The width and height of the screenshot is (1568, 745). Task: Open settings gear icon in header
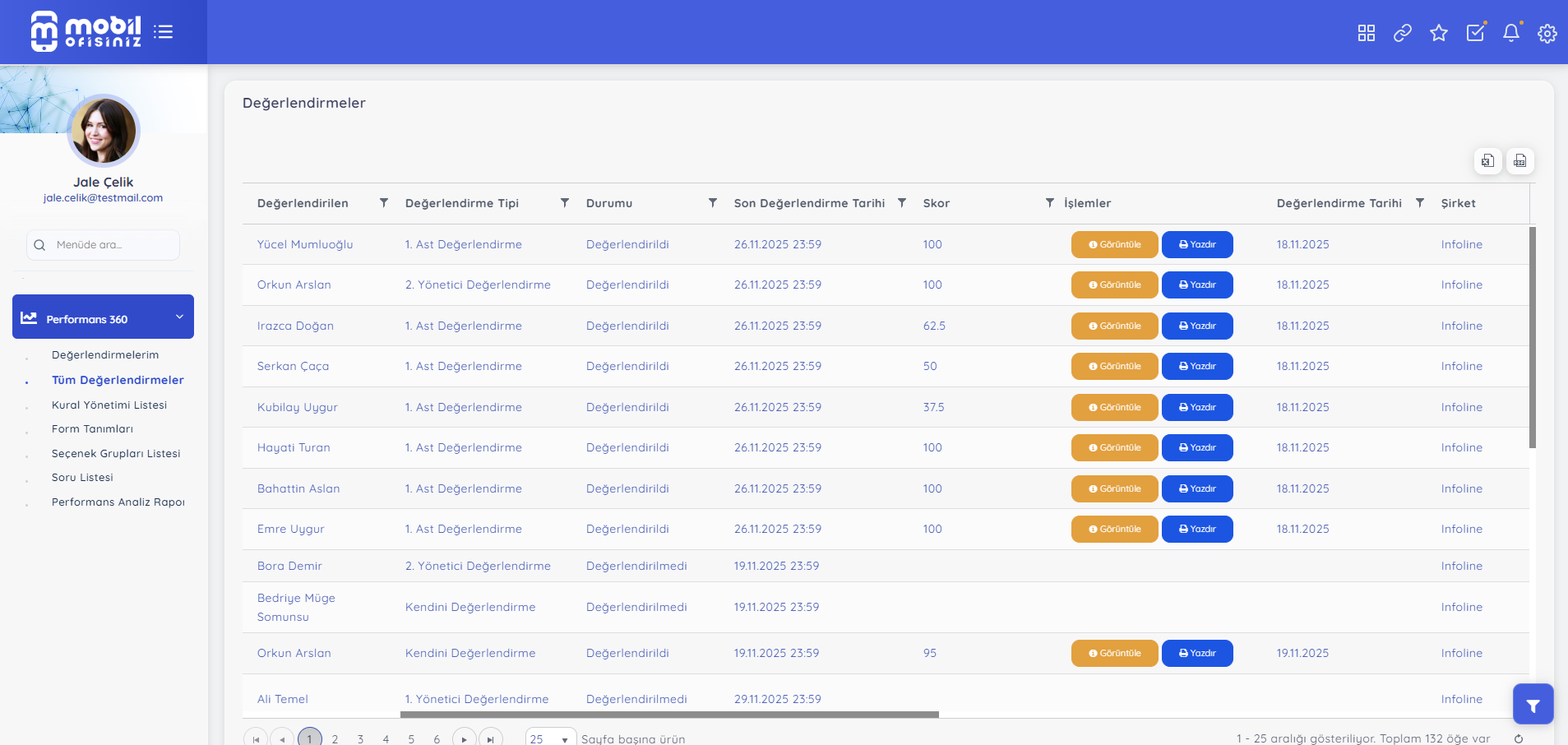pos(1547,33)
